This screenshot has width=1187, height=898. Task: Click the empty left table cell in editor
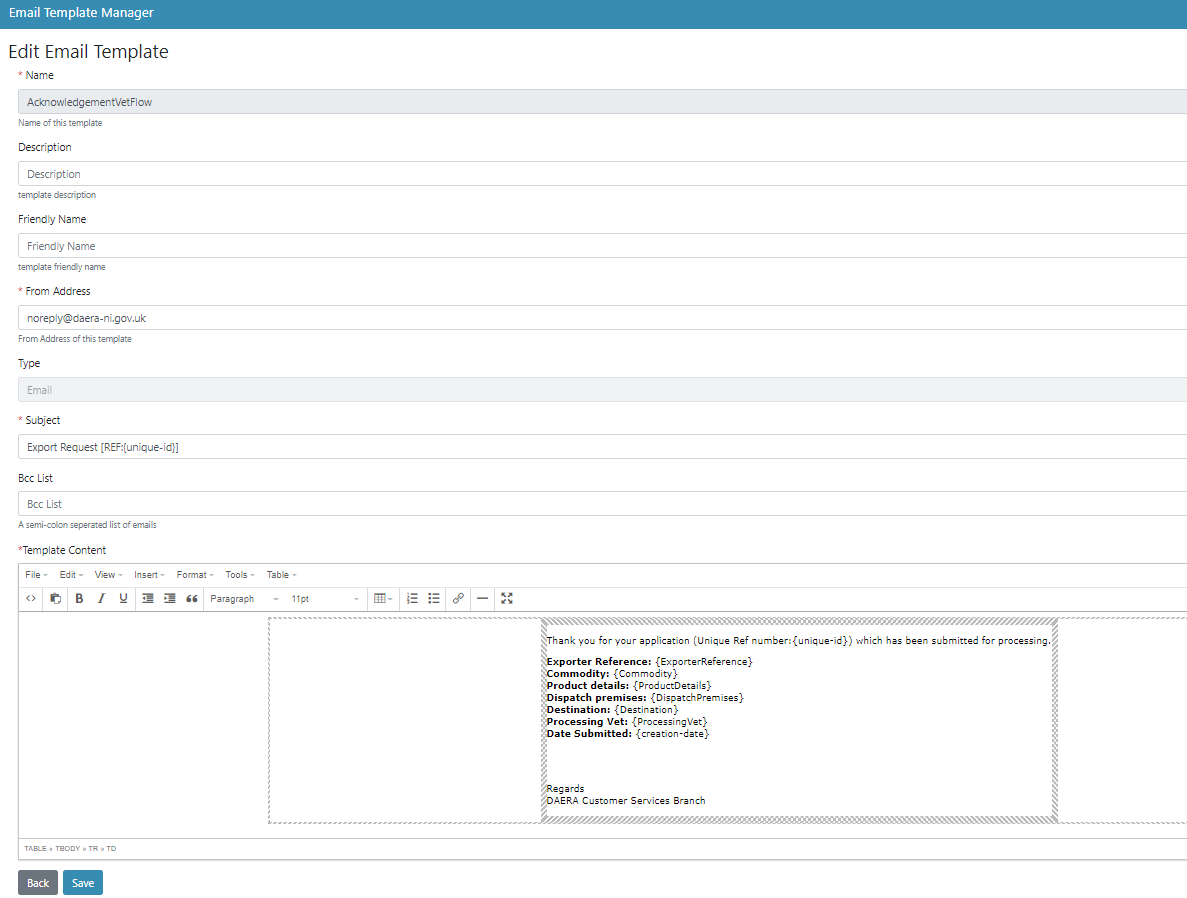click(x=405, y=720)
